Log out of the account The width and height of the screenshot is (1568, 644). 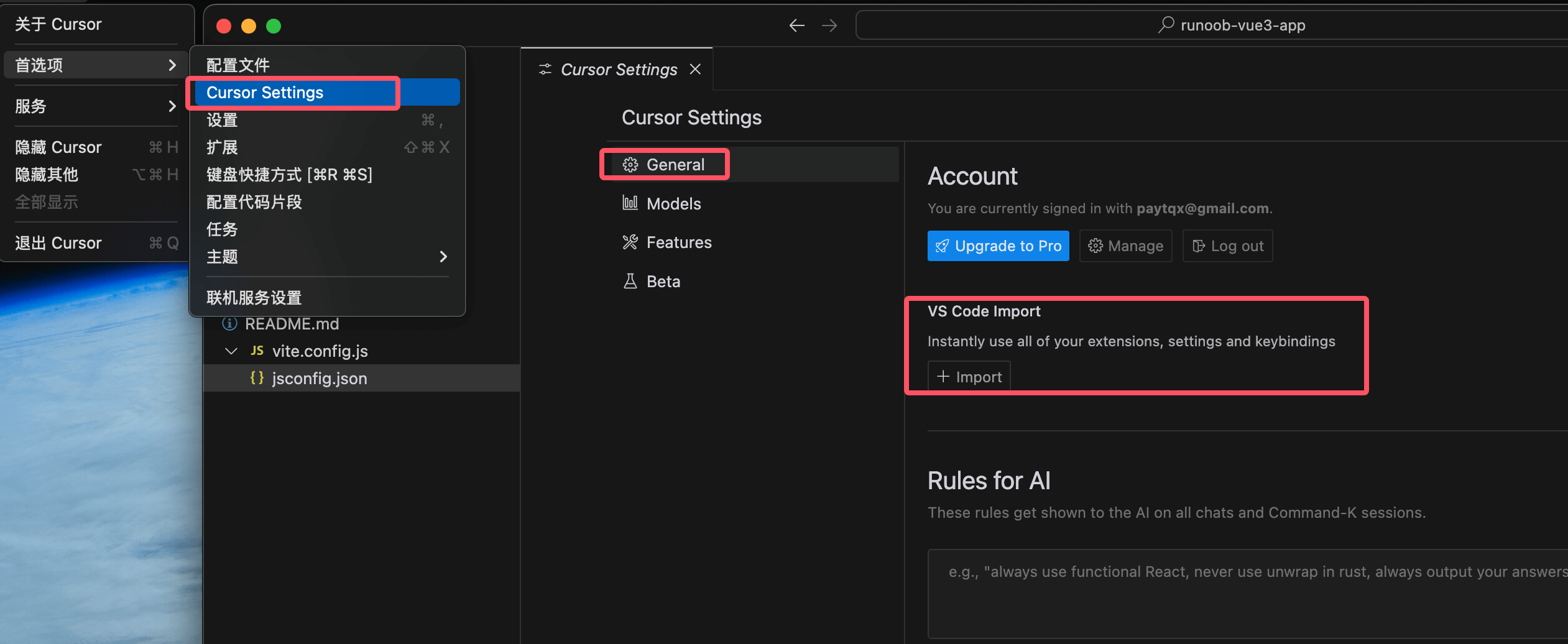coord(1227,246)
